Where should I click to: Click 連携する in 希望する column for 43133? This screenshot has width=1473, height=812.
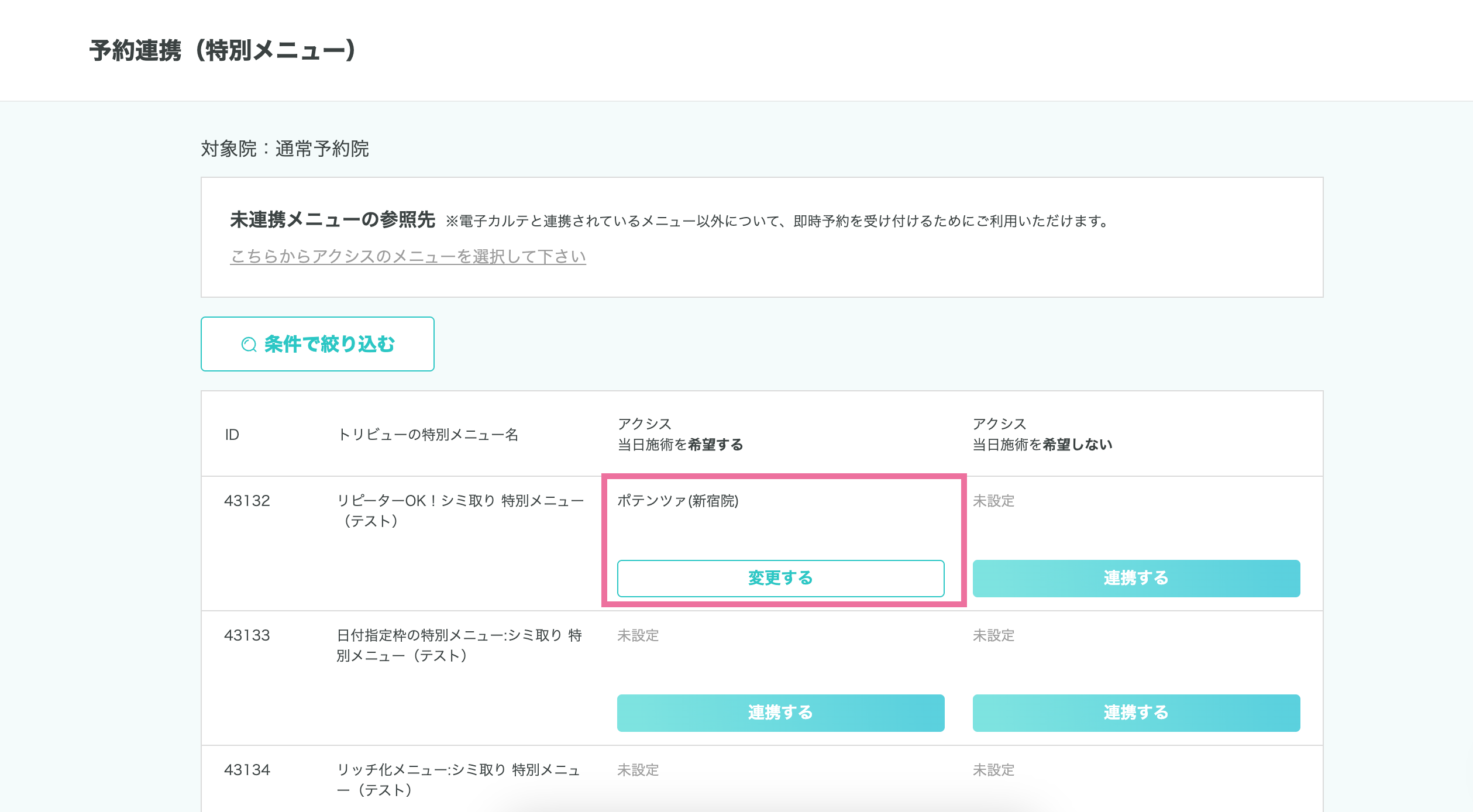[780, 713]
